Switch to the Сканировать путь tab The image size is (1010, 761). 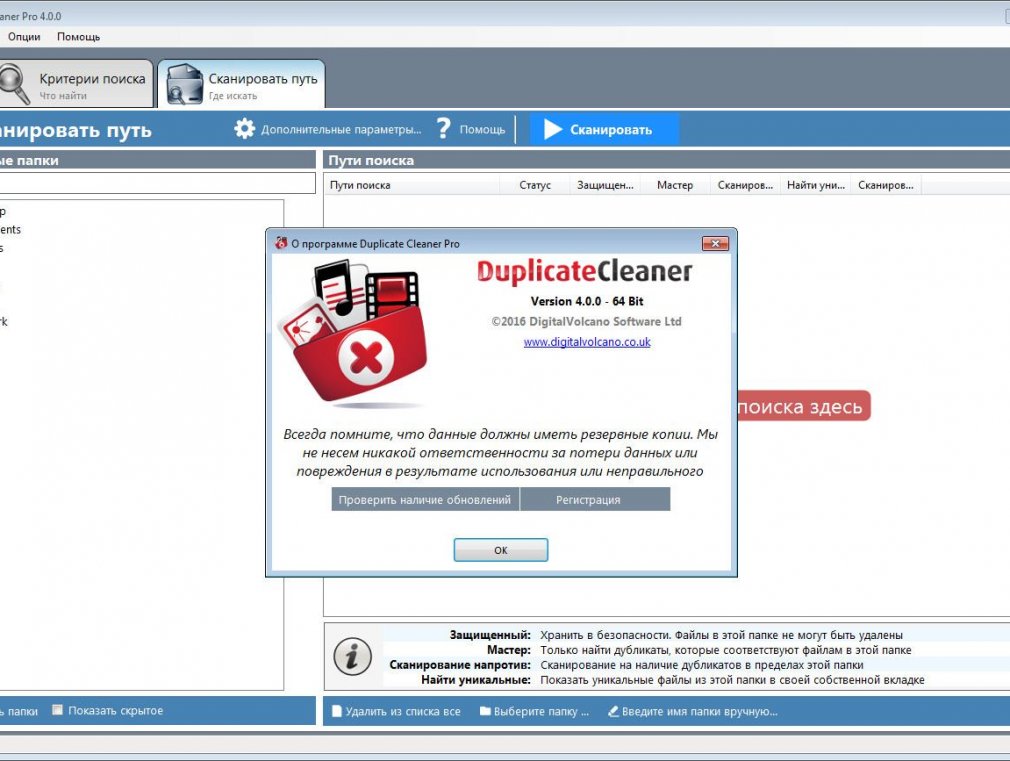point(242,84)
